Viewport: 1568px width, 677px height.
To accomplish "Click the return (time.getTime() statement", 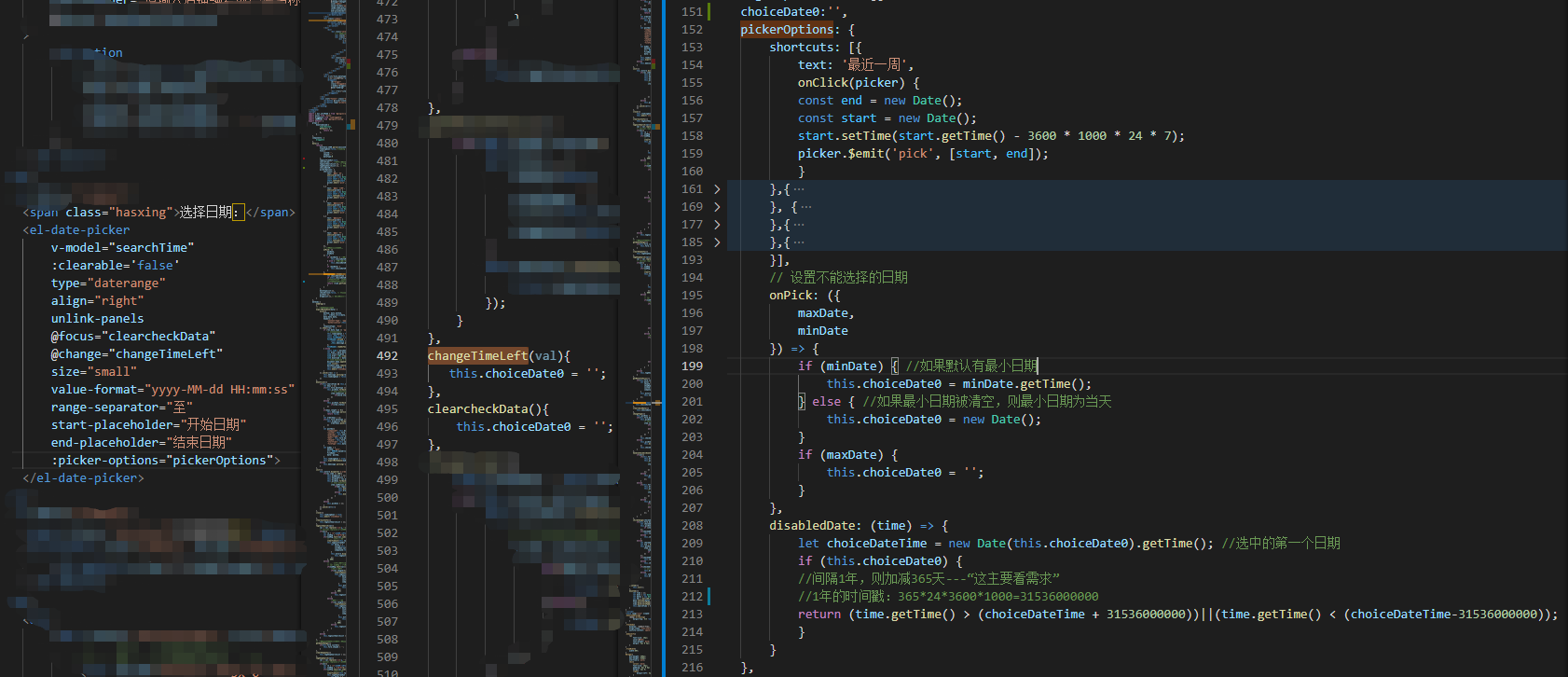I will 1177,615.
